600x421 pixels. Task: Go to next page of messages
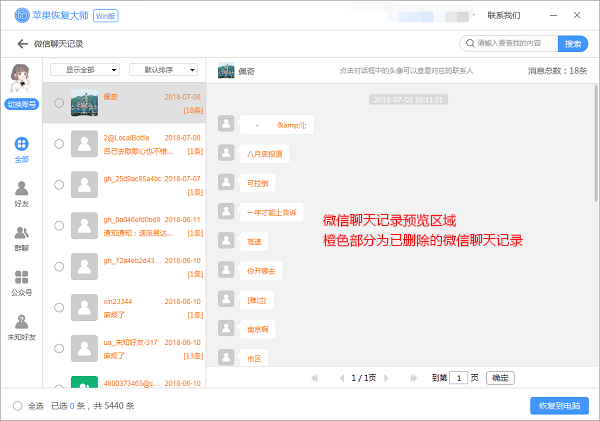tap(386, 378)
